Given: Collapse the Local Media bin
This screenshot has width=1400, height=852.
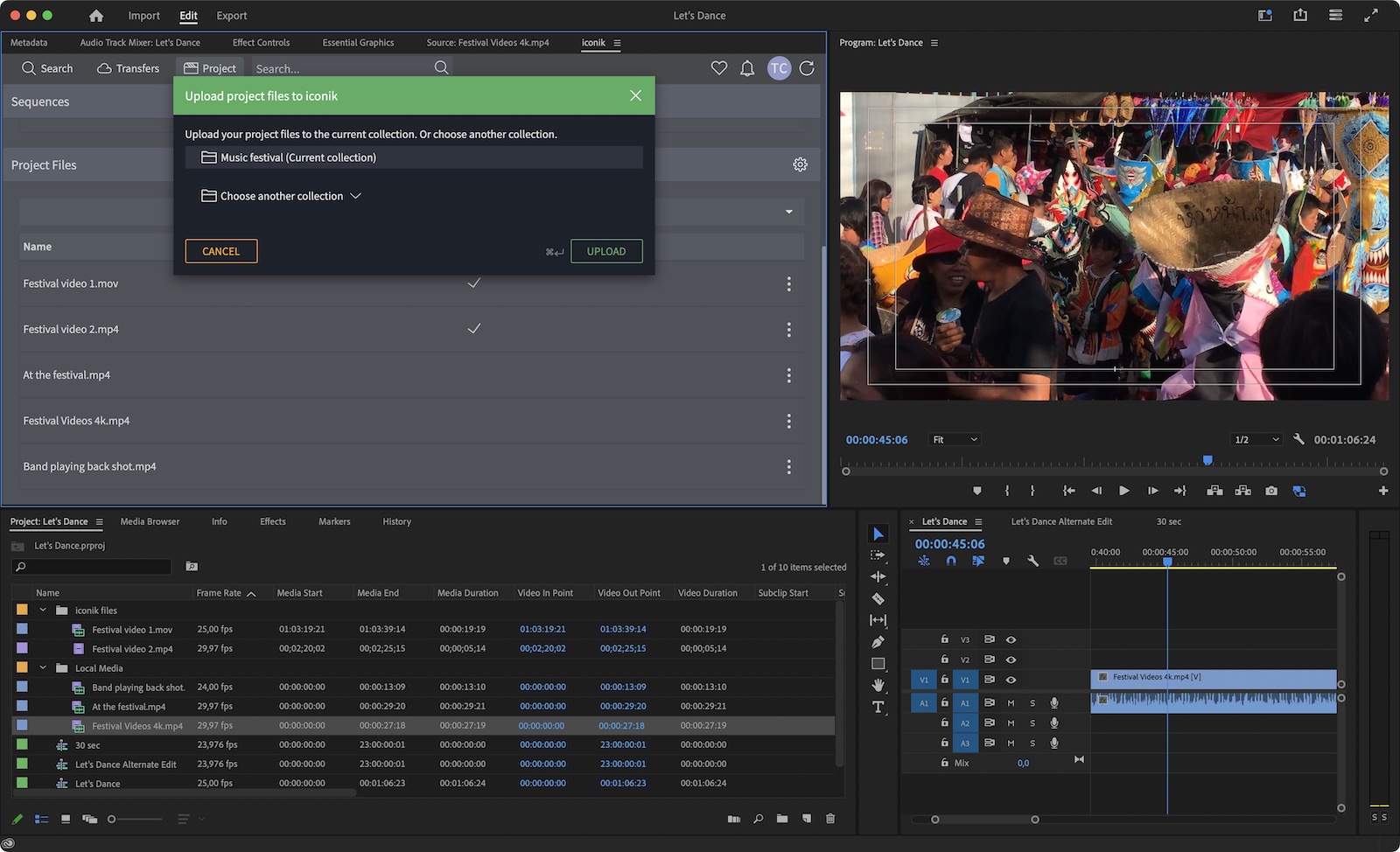Looking at the screenshot, I should point(43,667).
